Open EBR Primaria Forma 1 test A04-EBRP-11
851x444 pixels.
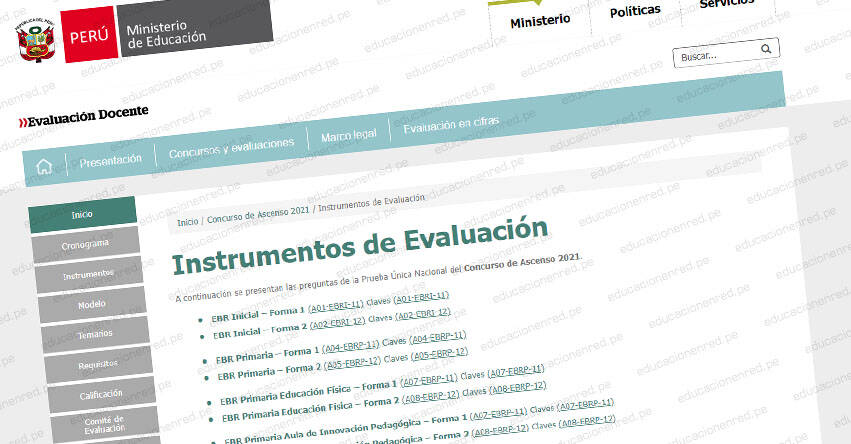click(x=351, y=346)
